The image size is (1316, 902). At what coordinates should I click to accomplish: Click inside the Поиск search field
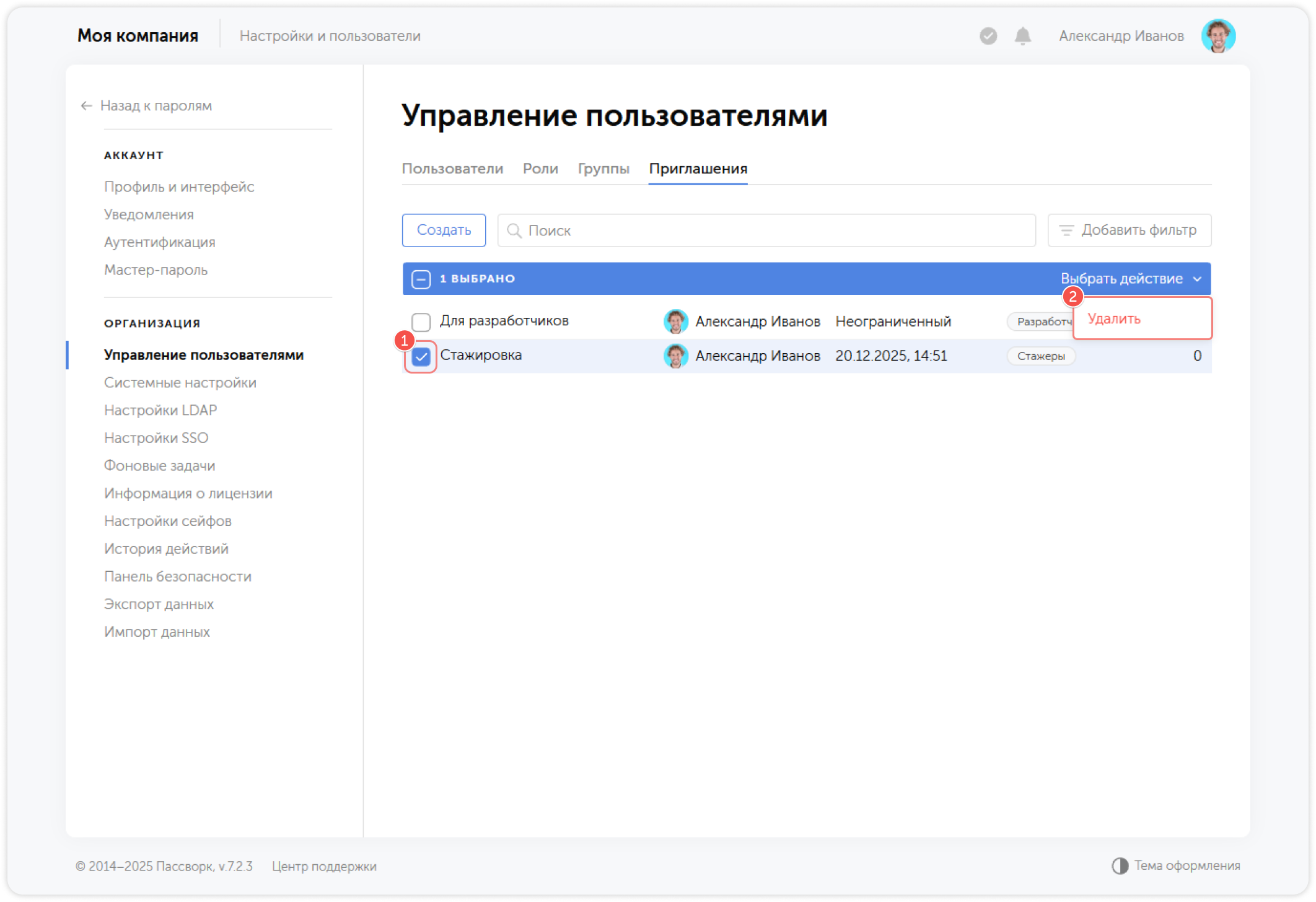[x=682, y=230]
